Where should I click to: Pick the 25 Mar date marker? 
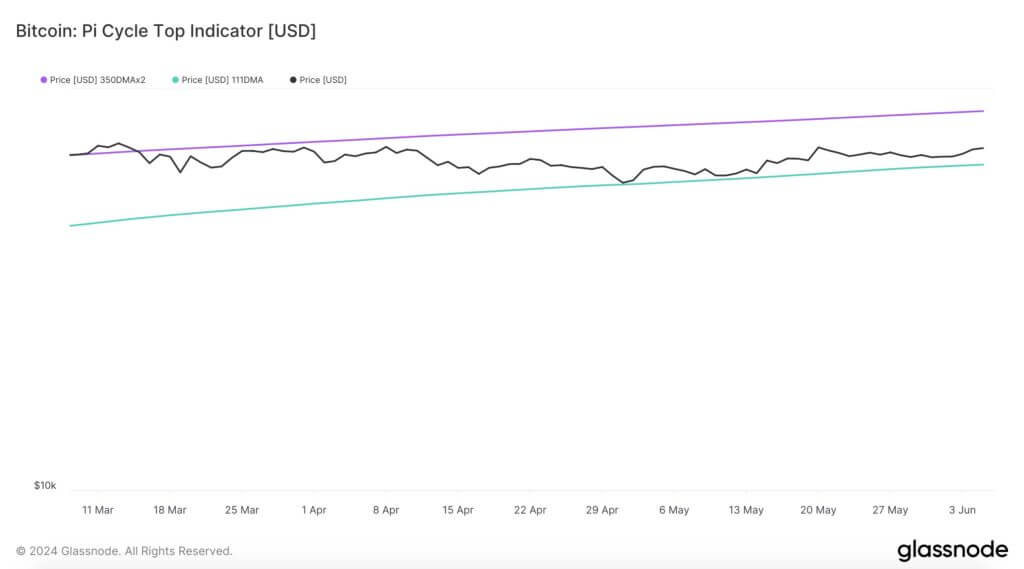click(242, 510)
